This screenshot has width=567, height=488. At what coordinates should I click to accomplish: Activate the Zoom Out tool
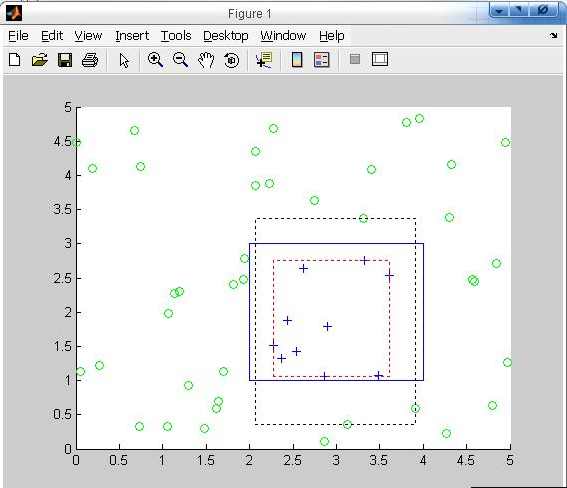(180, 60)
